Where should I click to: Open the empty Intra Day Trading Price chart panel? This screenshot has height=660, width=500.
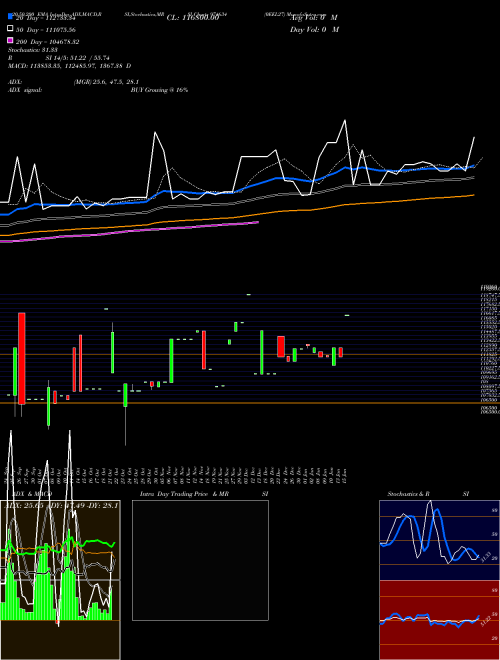click(200, 560)
